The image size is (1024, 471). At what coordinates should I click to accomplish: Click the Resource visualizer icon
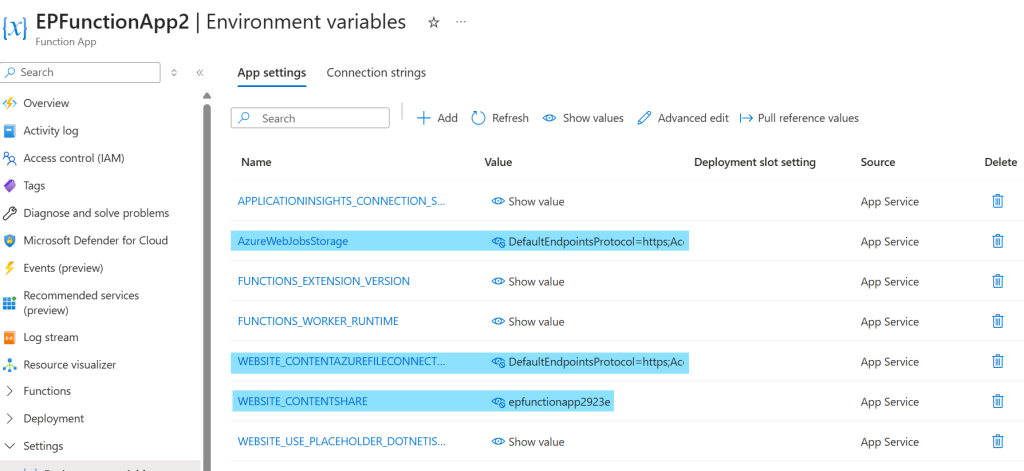point(10,365)
